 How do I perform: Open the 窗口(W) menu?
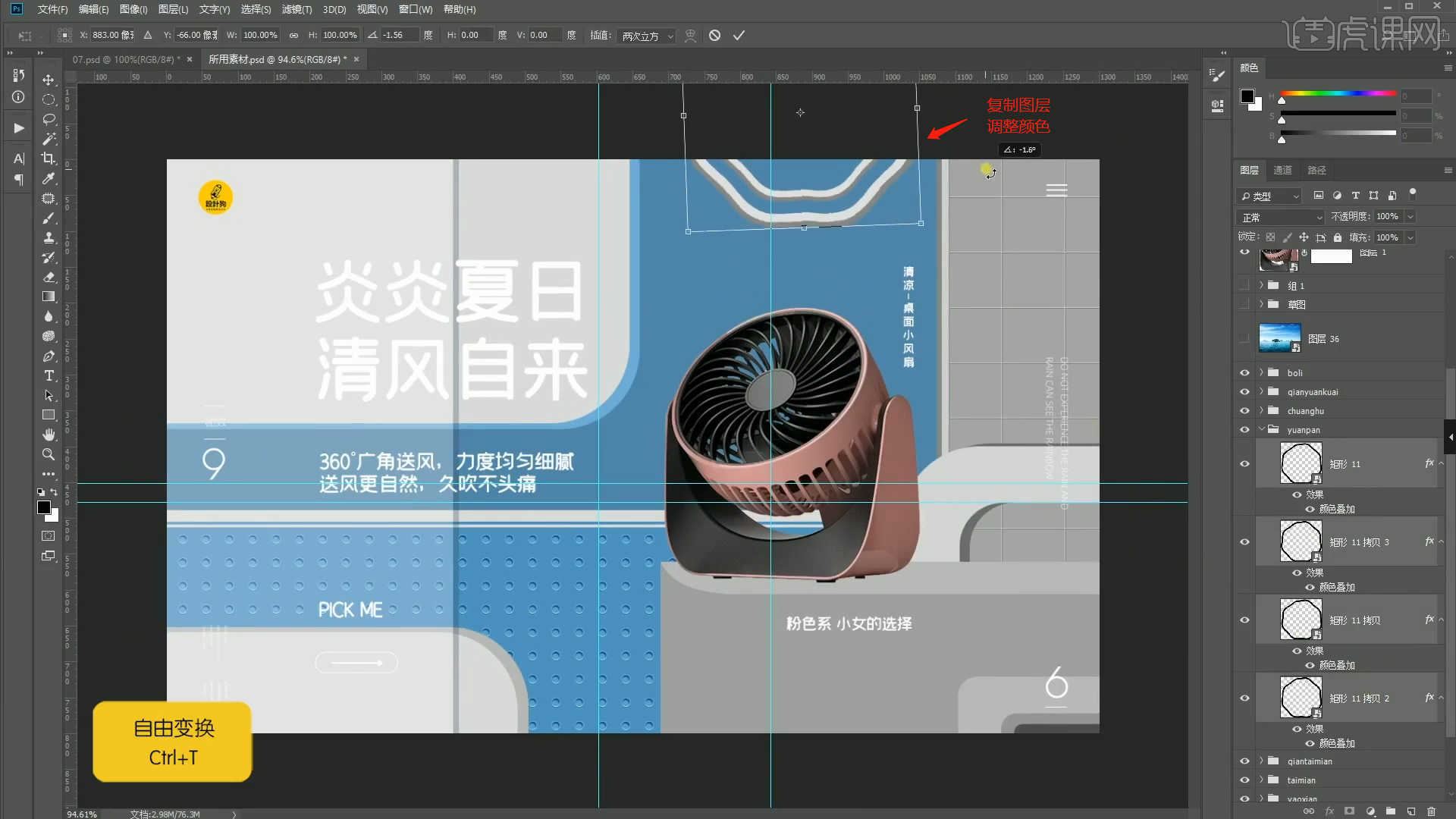click(416, 9)
